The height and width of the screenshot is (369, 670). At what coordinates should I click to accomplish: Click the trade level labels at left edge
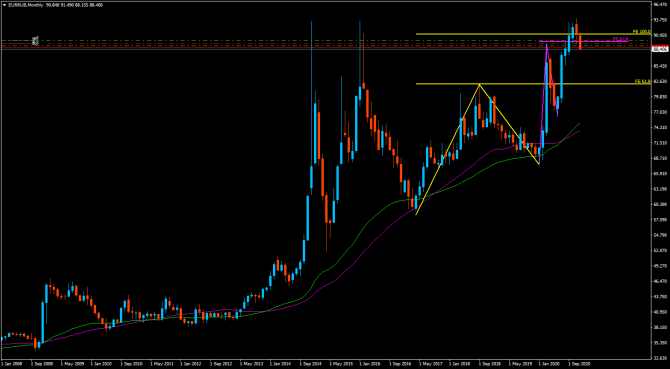36,41
